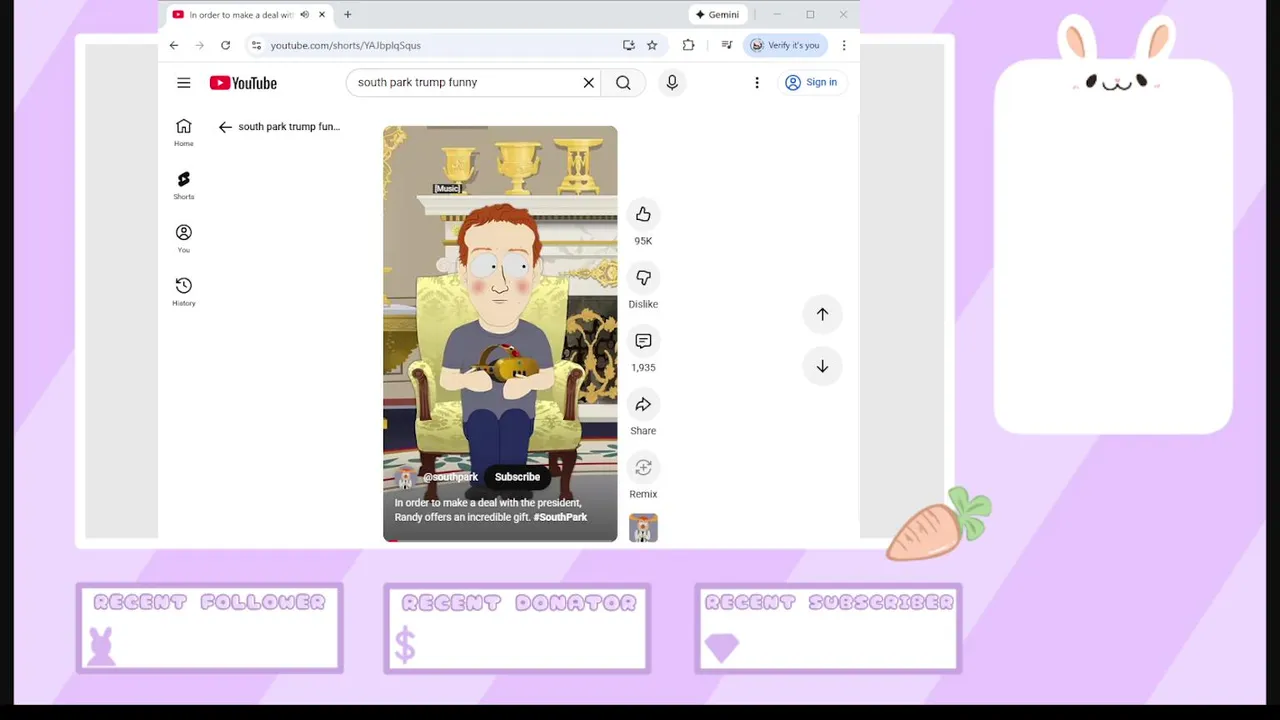The height and width of the screenshot is (720, 1280).
Task: Open the sound thumbnail below Remix
Action: pyautogui.click(x=643, y=528)
